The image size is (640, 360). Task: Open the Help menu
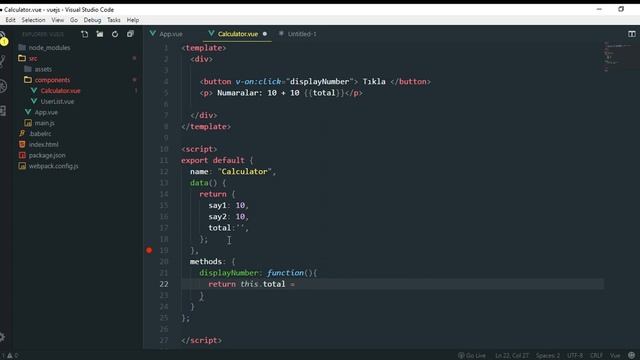[x=133, y=20]
